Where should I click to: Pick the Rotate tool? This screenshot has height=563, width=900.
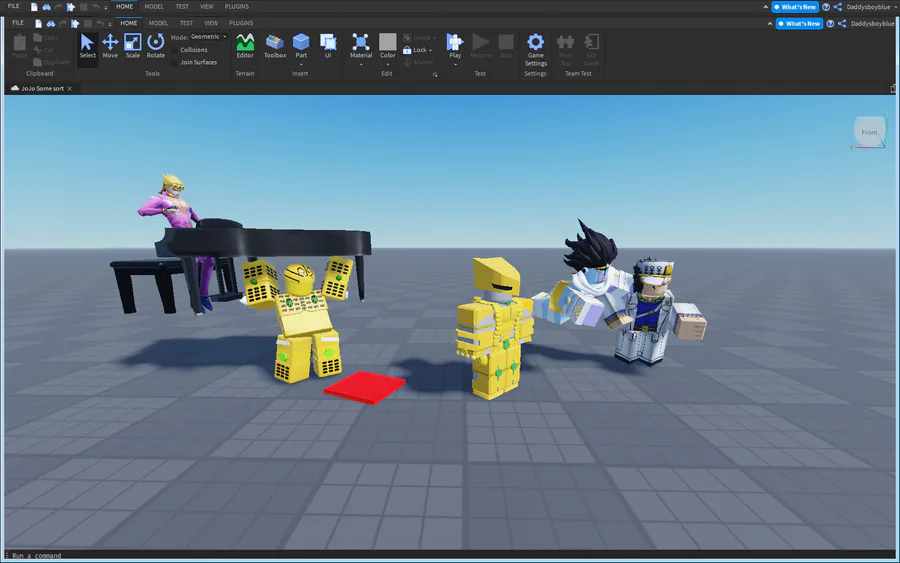pos(156,46)
